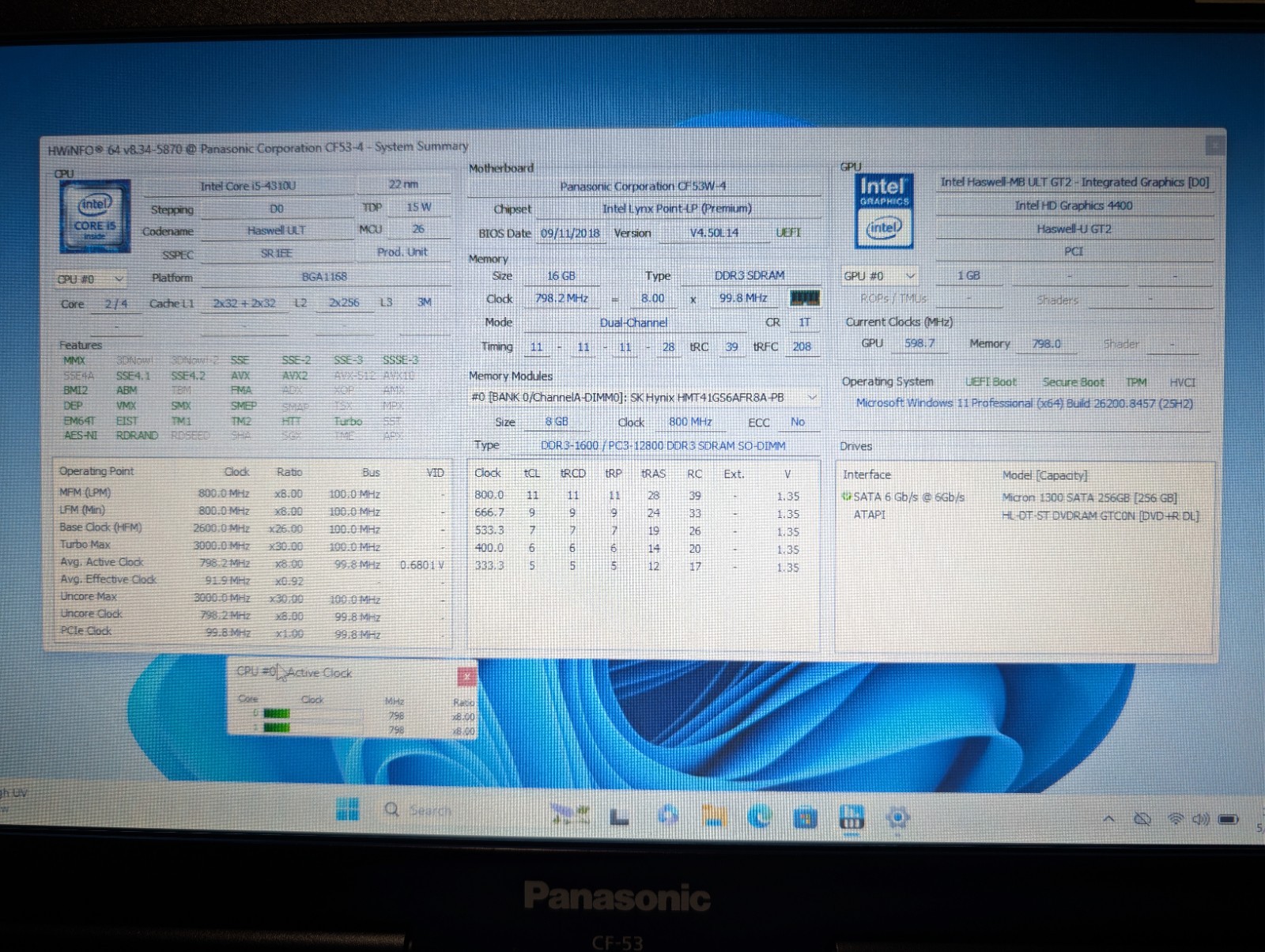Click the green SATA drive status icon
1265x952 pixels.
(847, 497)
